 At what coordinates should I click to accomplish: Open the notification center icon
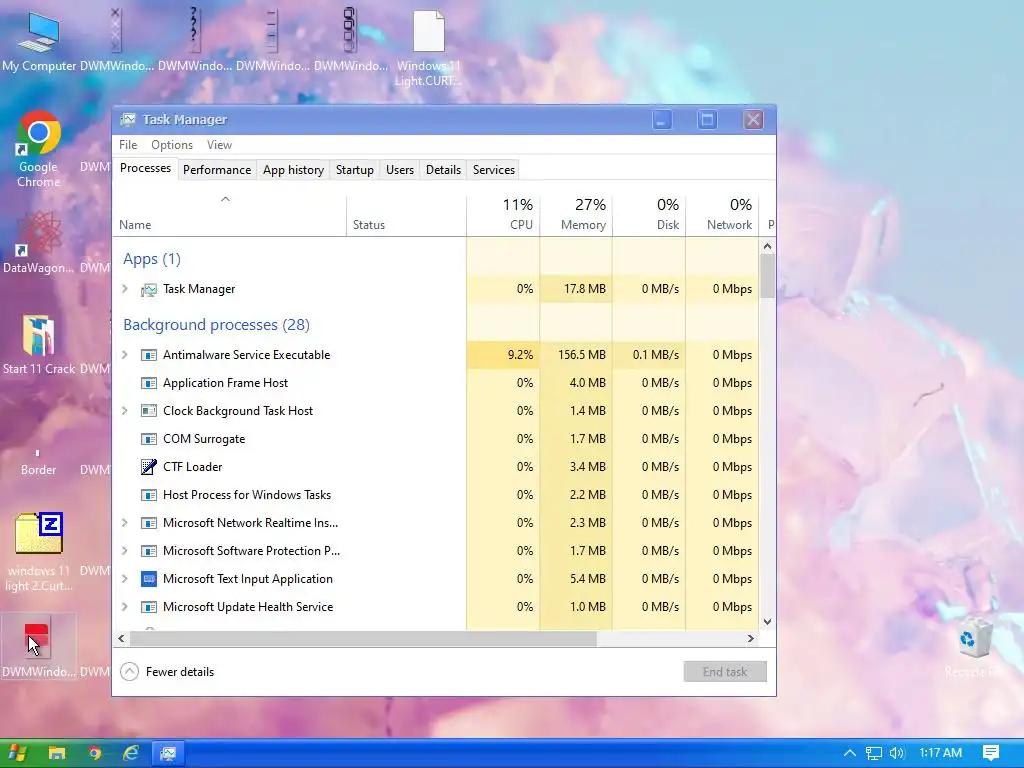pos(991,753)
